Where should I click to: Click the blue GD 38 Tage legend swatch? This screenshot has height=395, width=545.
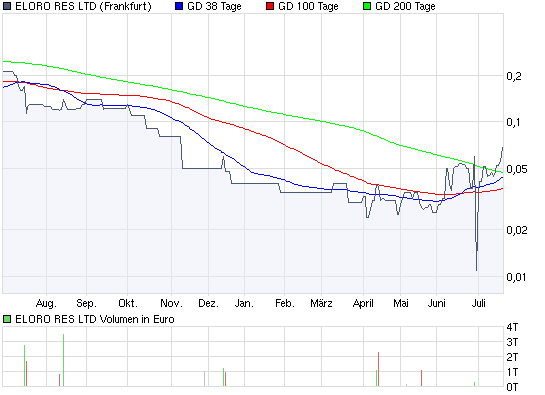tap(179, 6)
